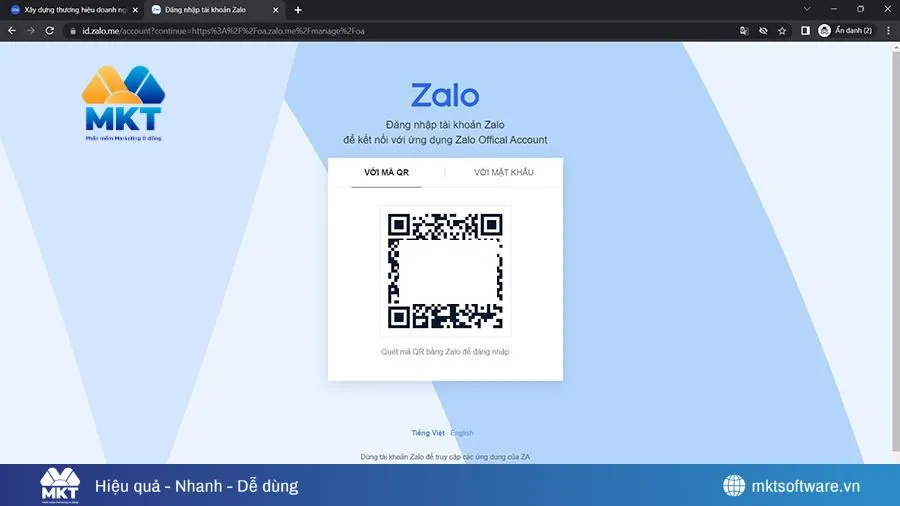This screenshot has width=900, height=506.
Task: Click the Zalo login QR code
Action: pyautogui.click(x=445, y=271)
